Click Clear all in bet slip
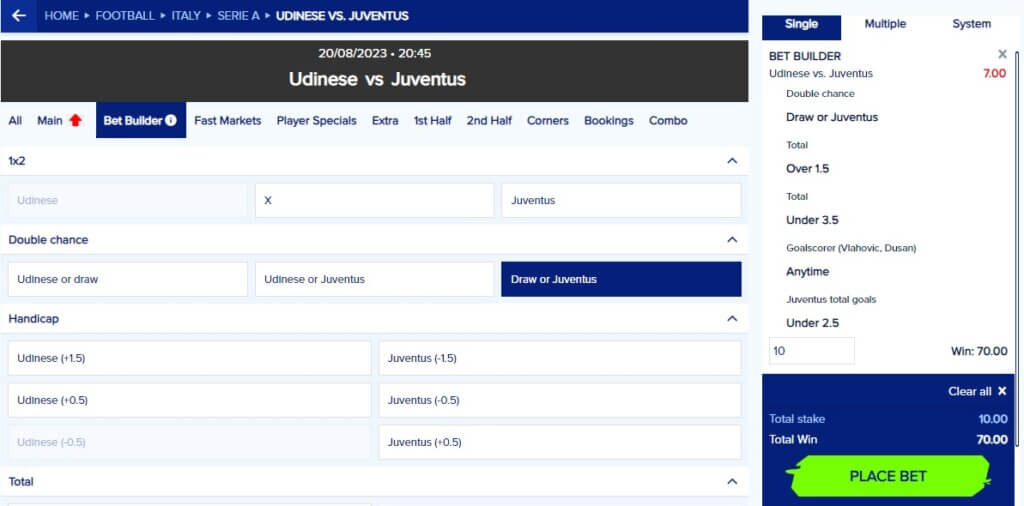 (978, 391)
